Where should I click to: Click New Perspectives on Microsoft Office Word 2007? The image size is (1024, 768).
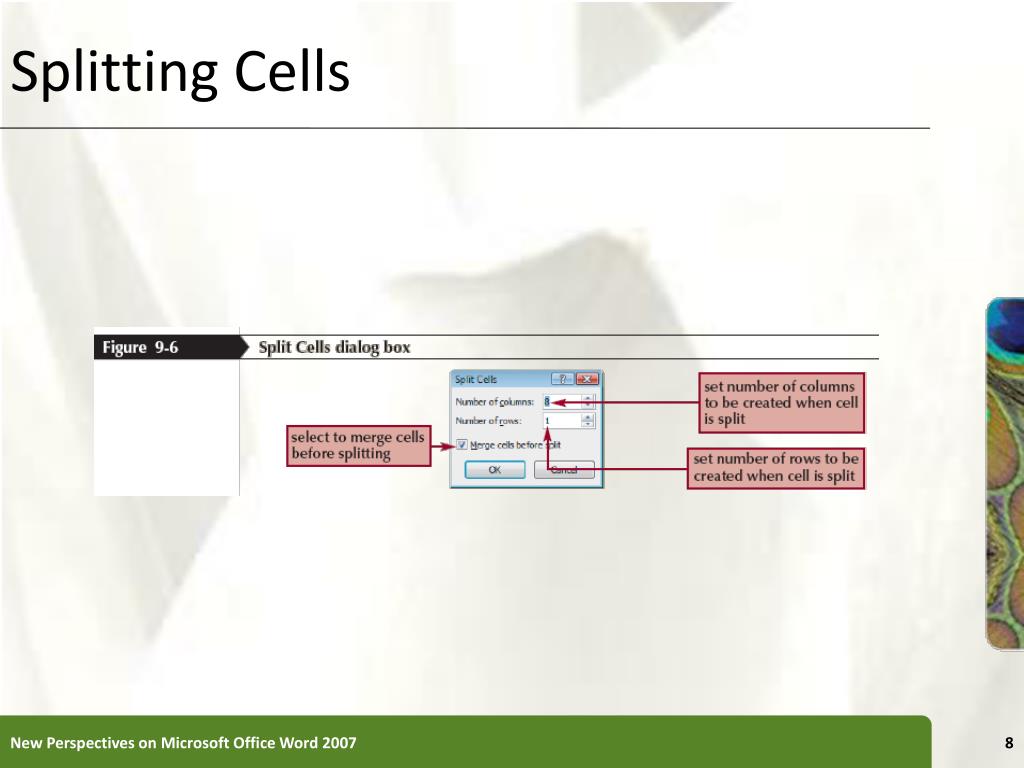point(184,743)
